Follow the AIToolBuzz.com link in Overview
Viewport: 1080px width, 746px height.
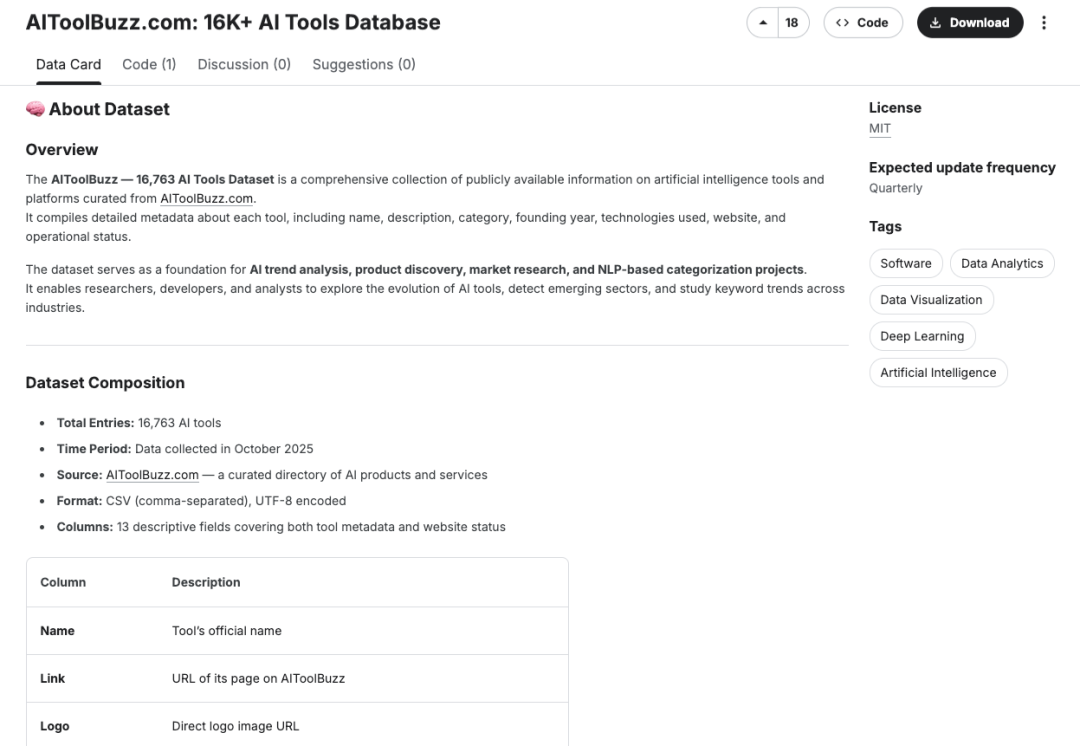point(207,199)
